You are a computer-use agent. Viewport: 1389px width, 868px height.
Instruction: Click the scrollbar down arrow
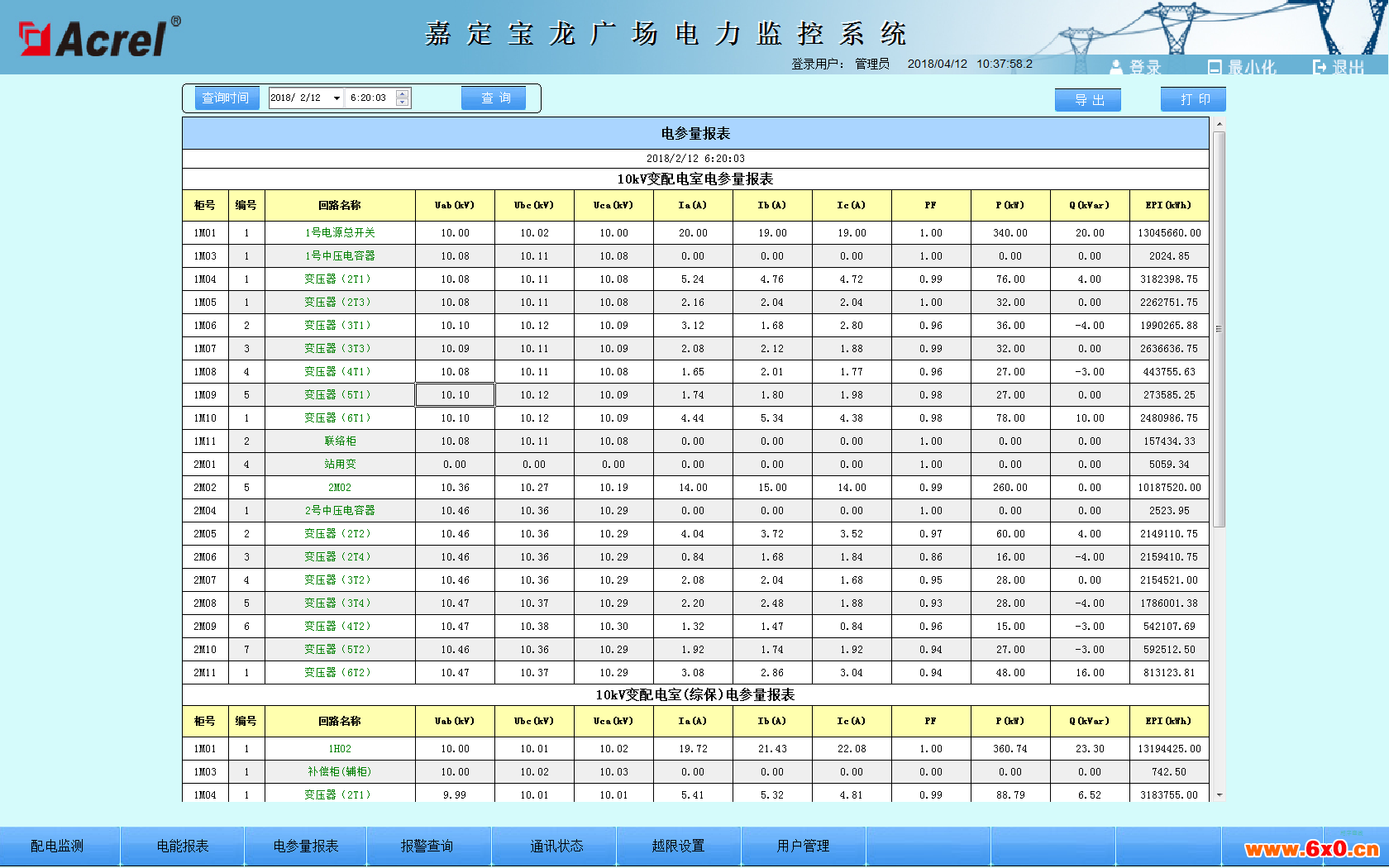point(1219,795)
